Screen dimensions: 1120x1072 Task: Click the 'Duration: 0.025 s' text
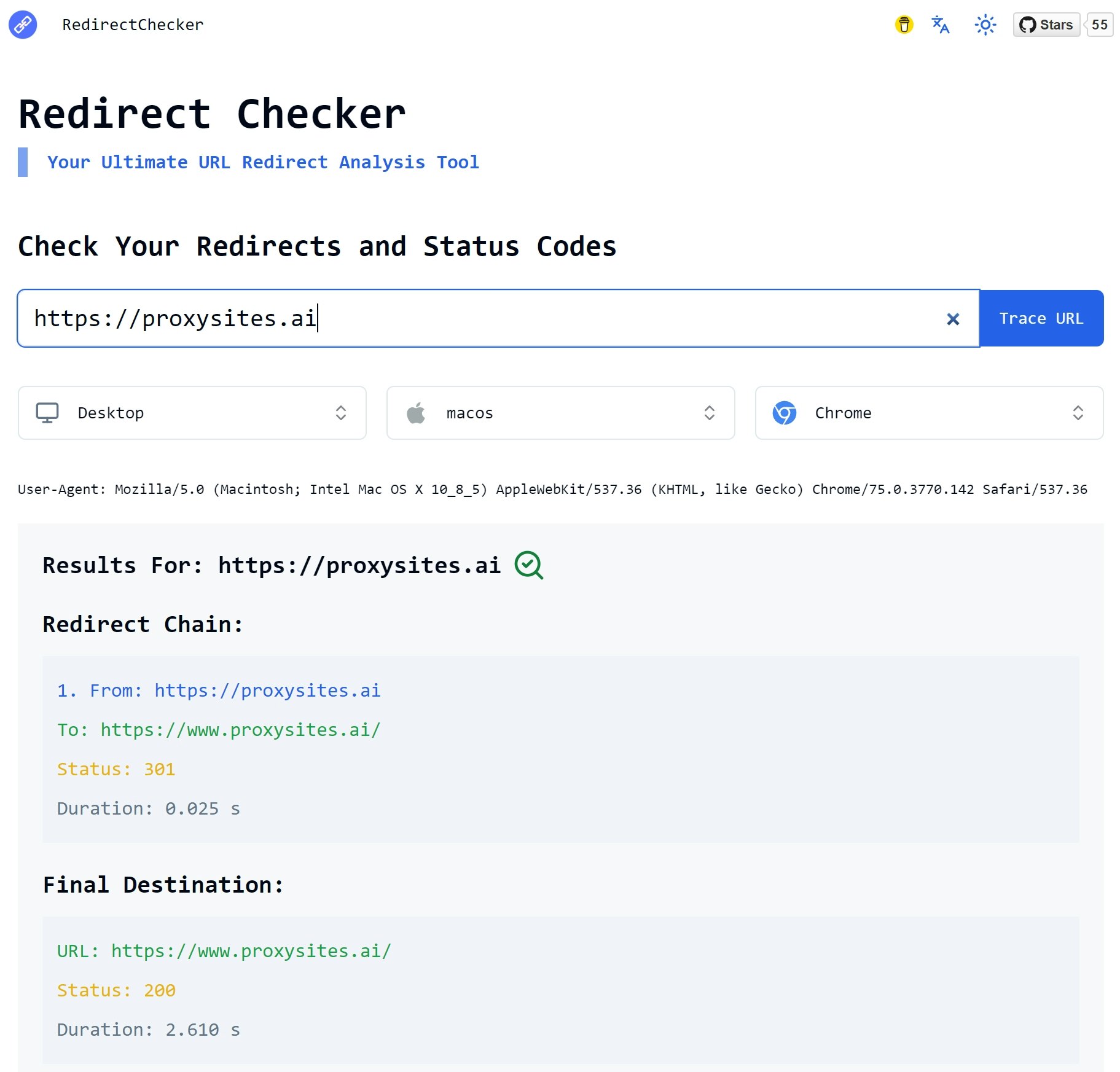coord(149,808)
